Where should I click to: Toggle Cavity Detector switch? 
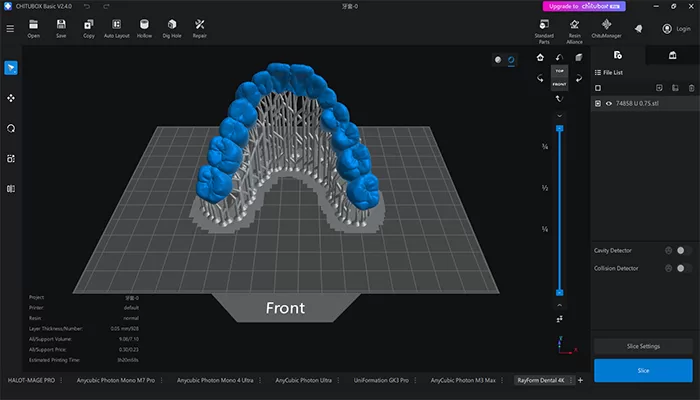coord(683,250)
